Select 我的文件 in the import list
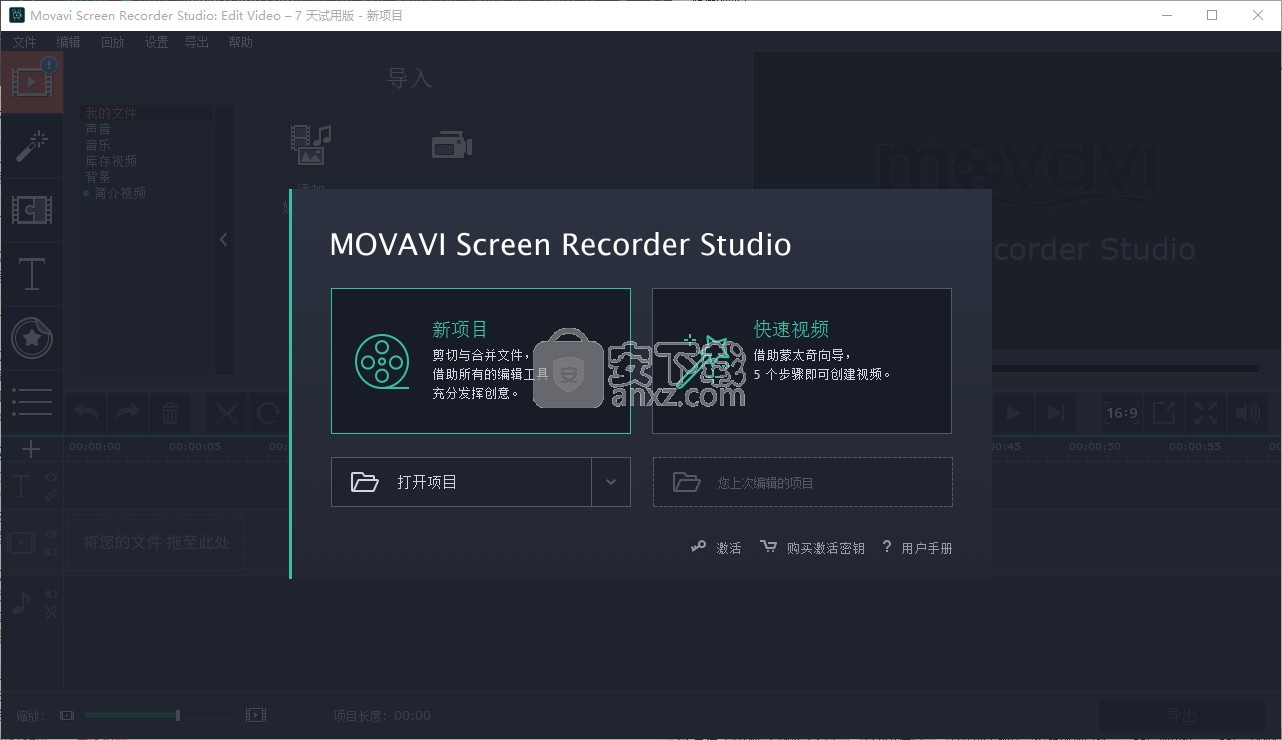This screenshot has height=740, width=1282. coord(111,113)
